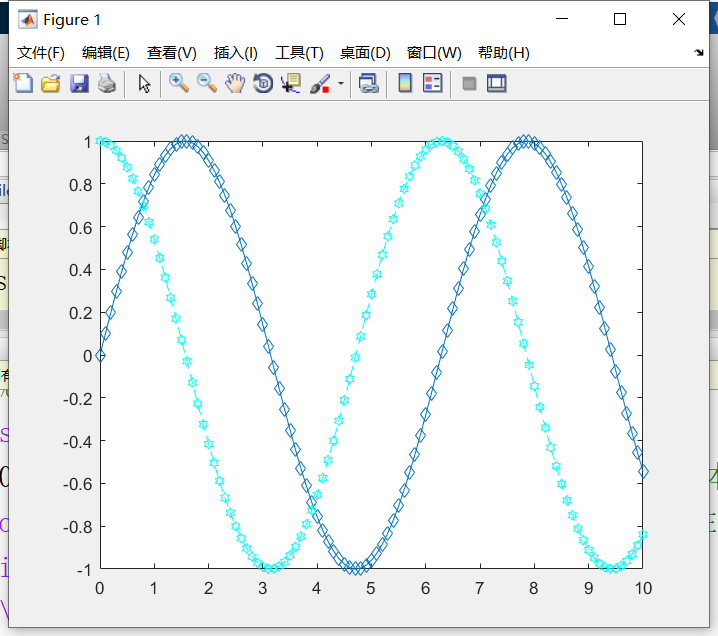Activate the Pan hand tool
718x636 pixels.
[235, 83]
